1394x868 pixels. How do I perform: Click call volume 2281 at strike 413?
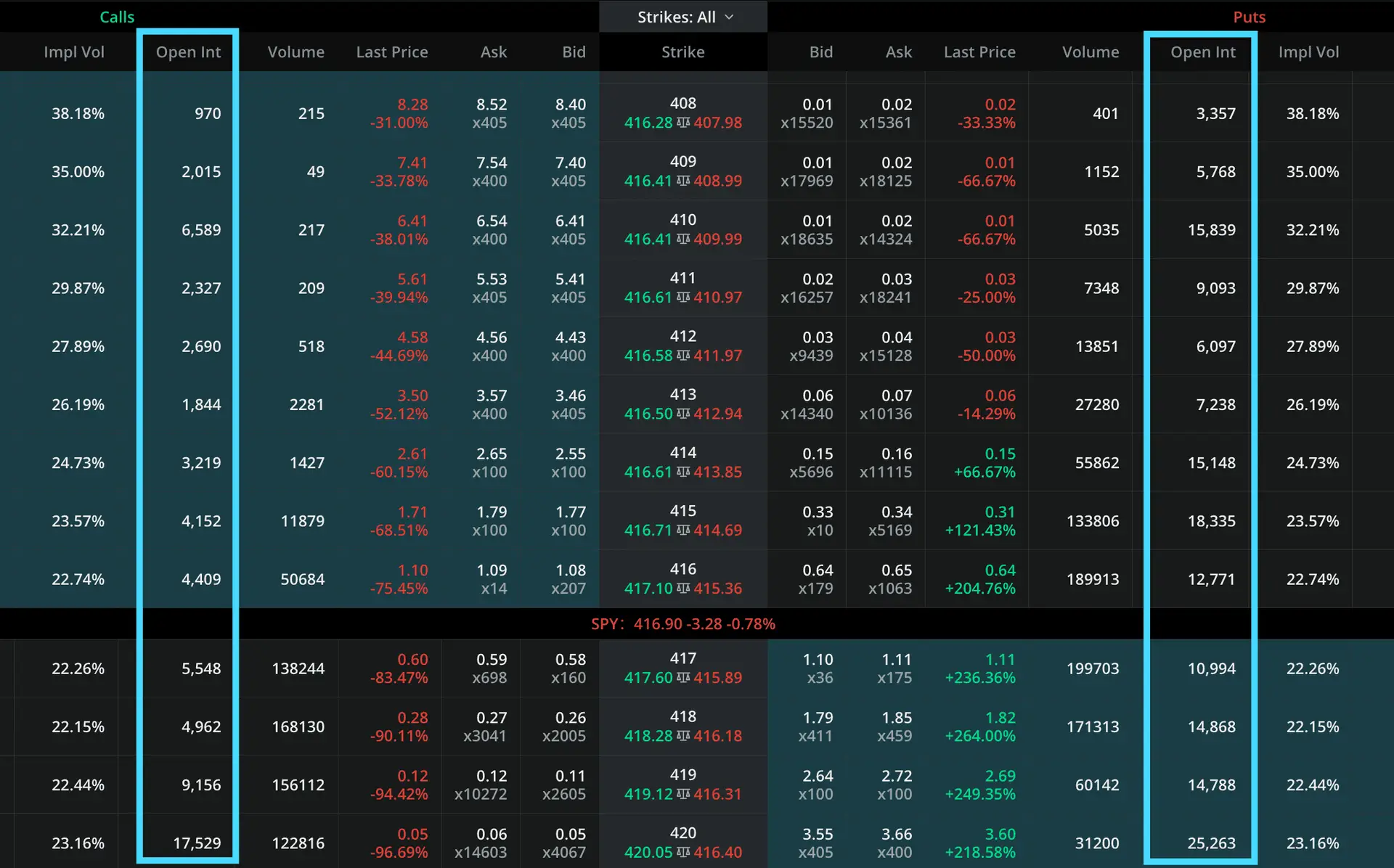pyautogui.click(x=306, y=404)
